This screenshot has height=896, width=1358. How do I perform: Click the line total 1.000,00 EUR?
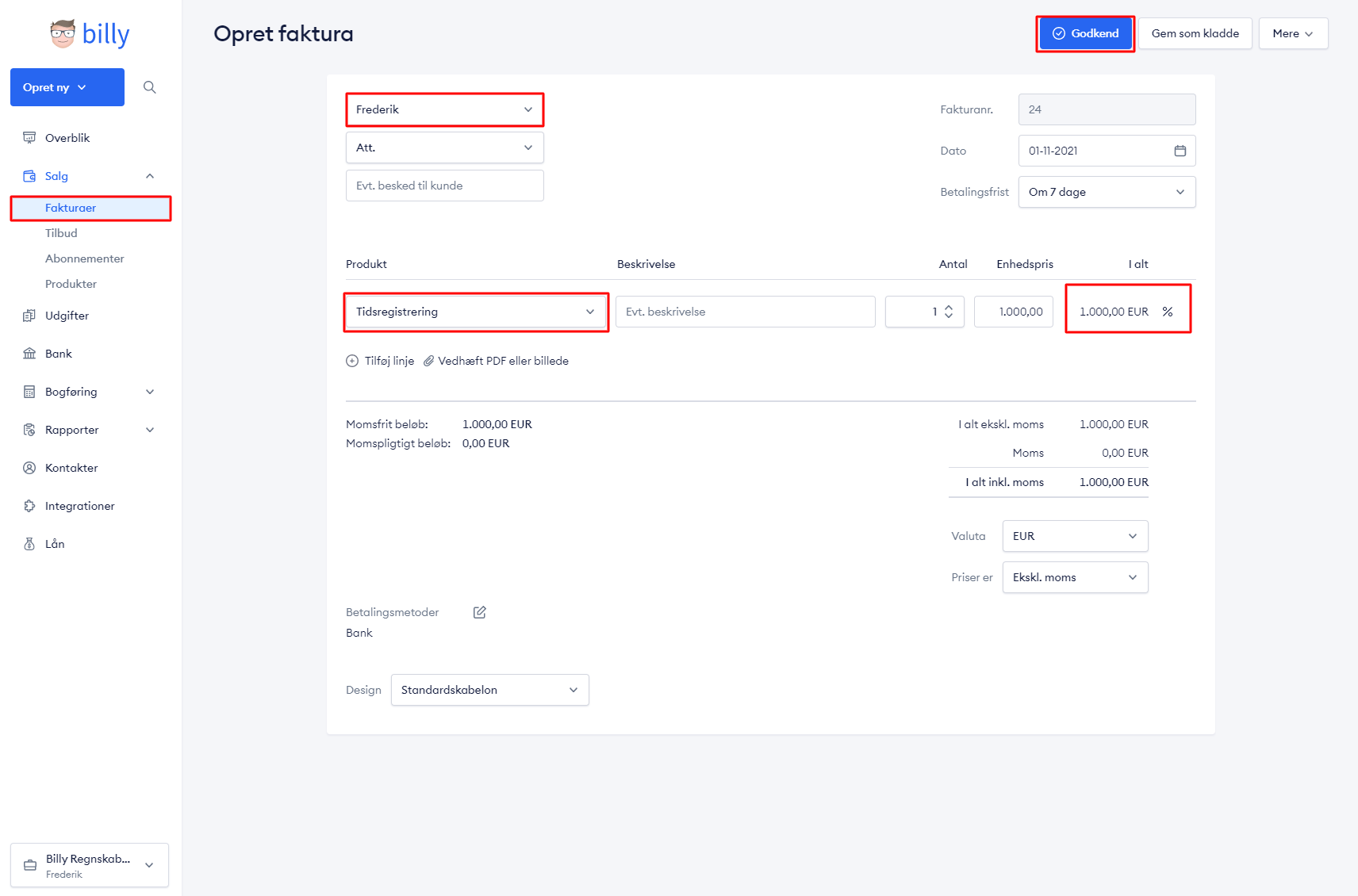1114,312
